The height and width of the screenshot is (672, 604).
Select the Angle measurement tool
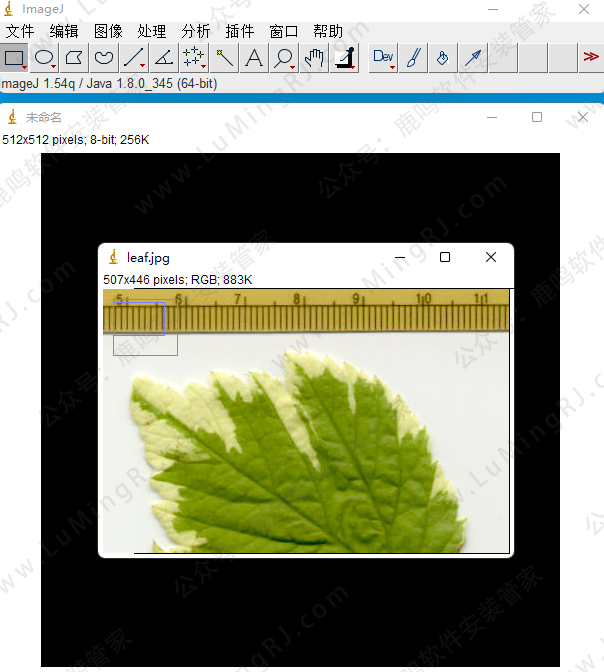point(164,58)
